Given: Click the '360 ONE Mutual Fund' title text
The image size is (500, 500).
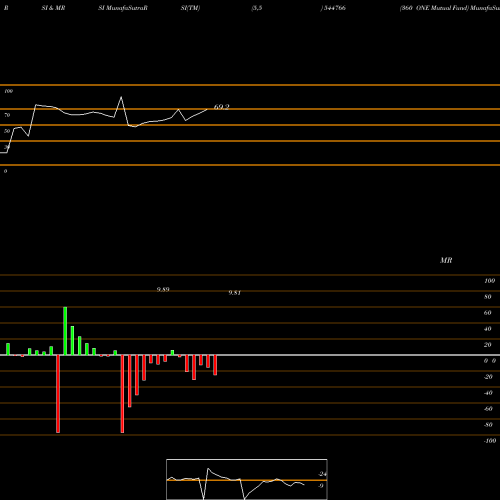Looking at the screenshot, I should [x=434, y=8].
